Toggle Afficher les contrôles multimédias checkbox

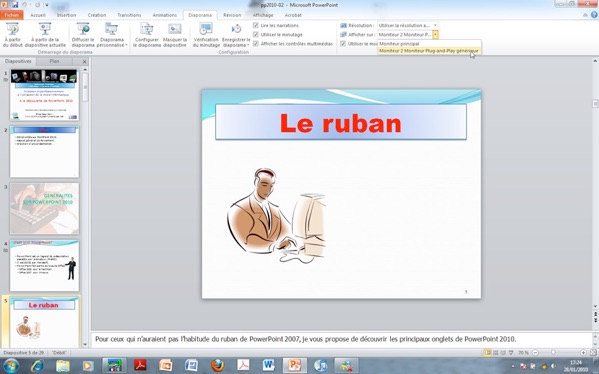click(256, 44)
